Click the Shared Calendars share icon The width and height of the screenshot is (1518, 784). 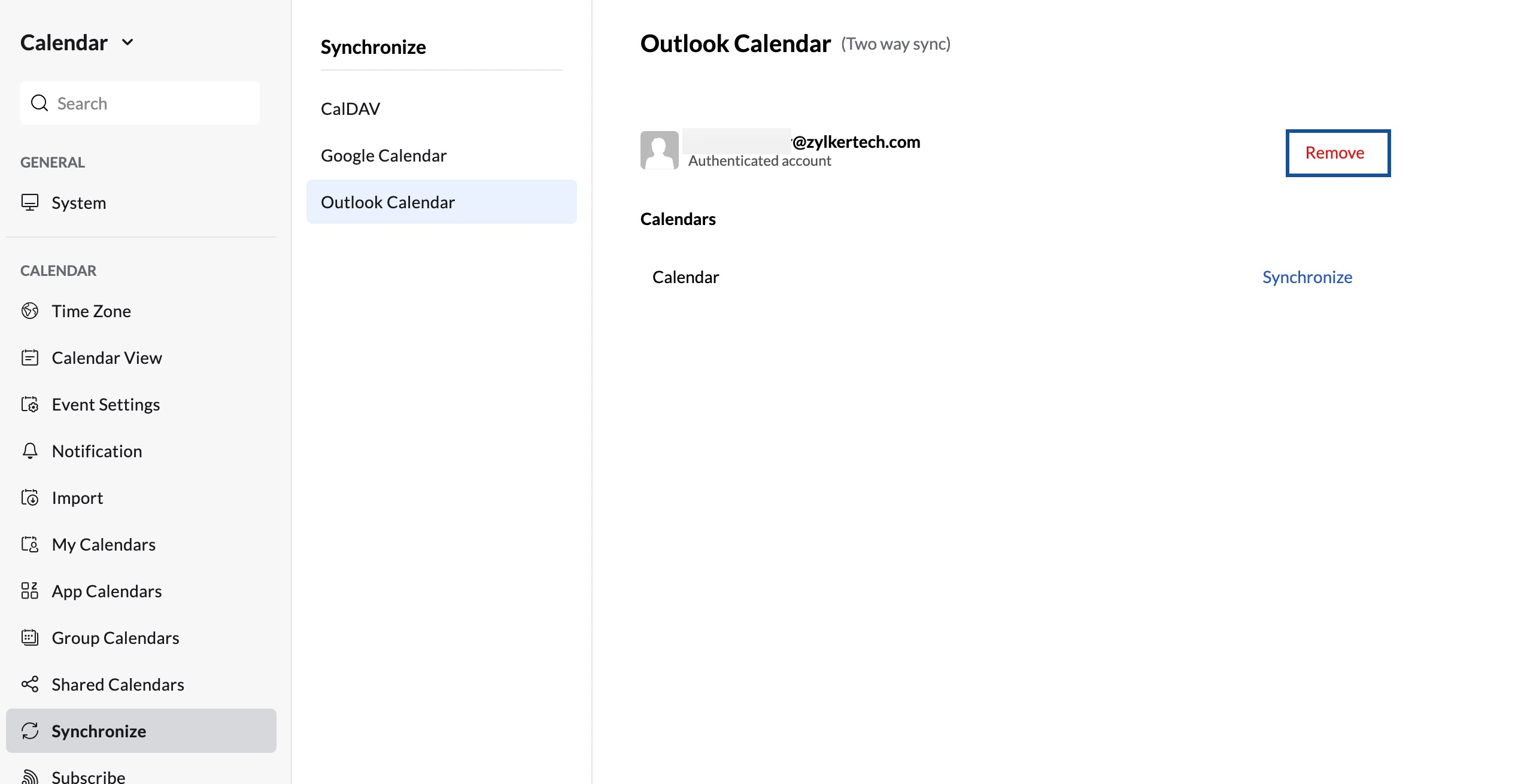[30, 684]
